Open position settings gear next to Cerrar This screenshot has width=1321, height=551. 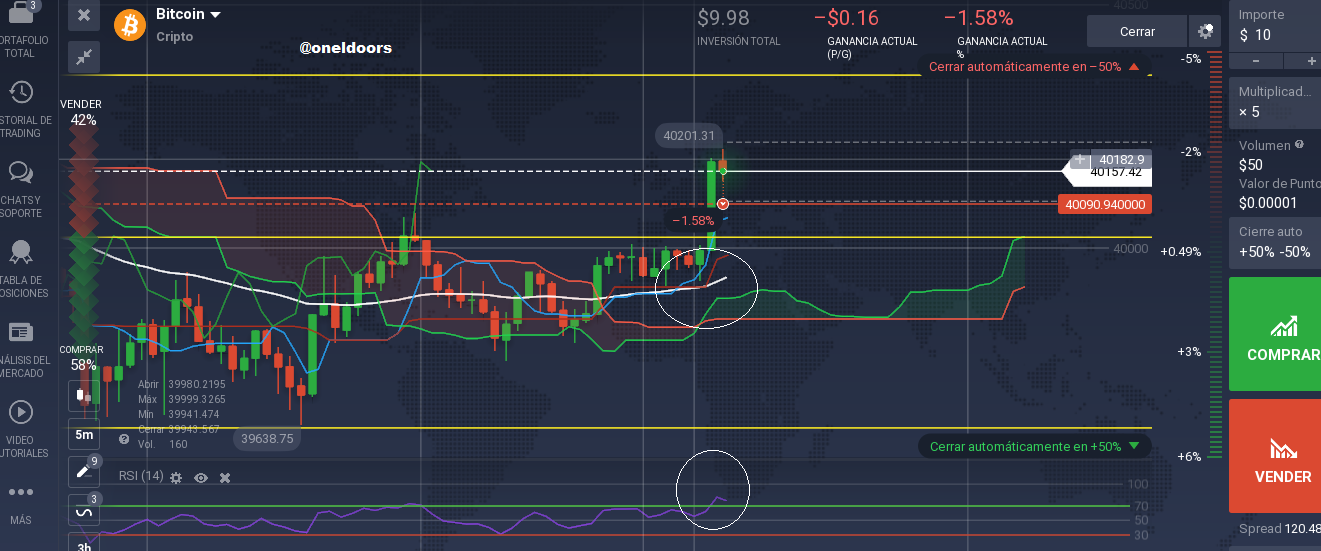[x=1205, y=31]
